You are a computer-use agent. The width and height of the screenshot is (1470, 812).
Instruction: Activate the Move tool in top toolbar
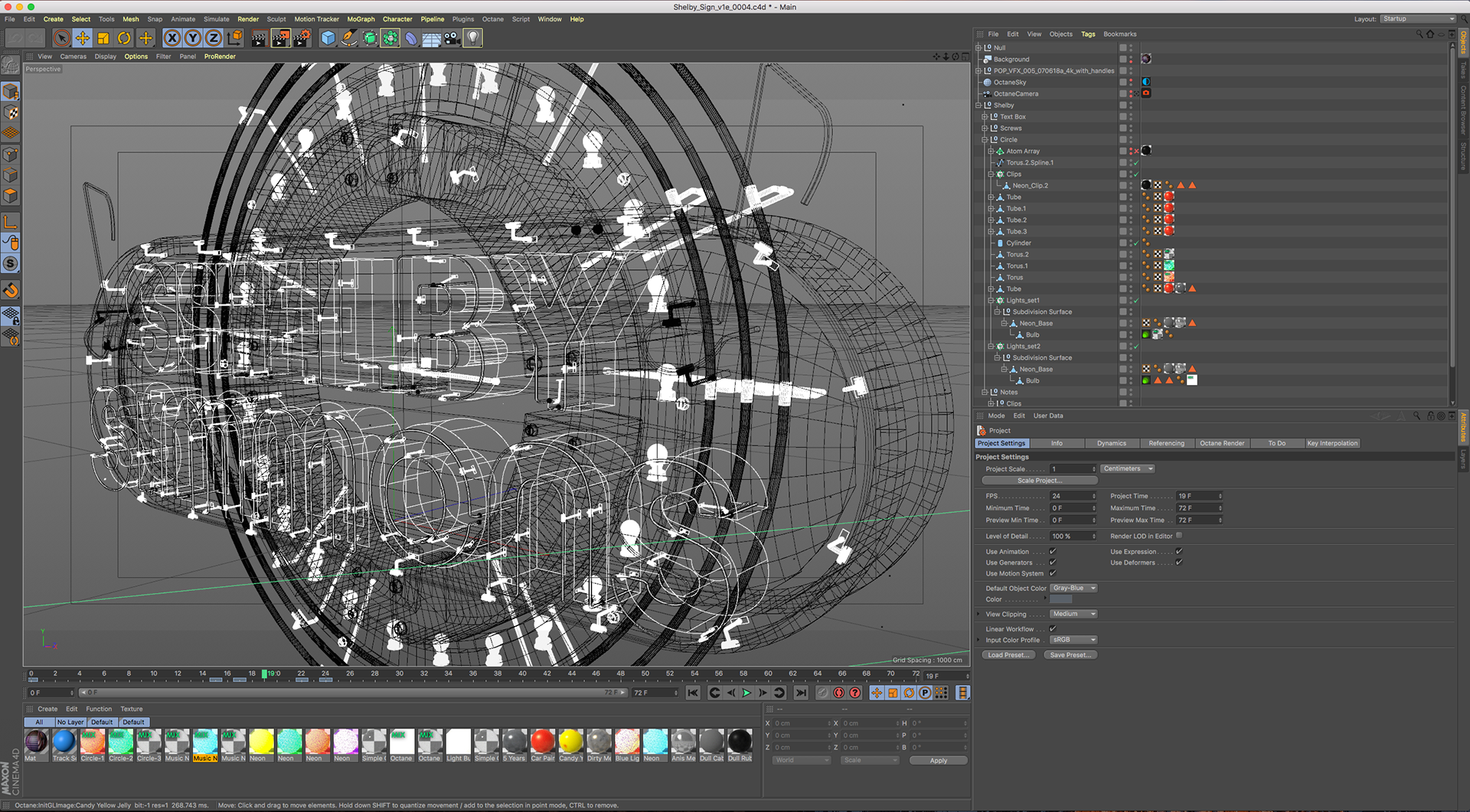[x=83, y=38]
